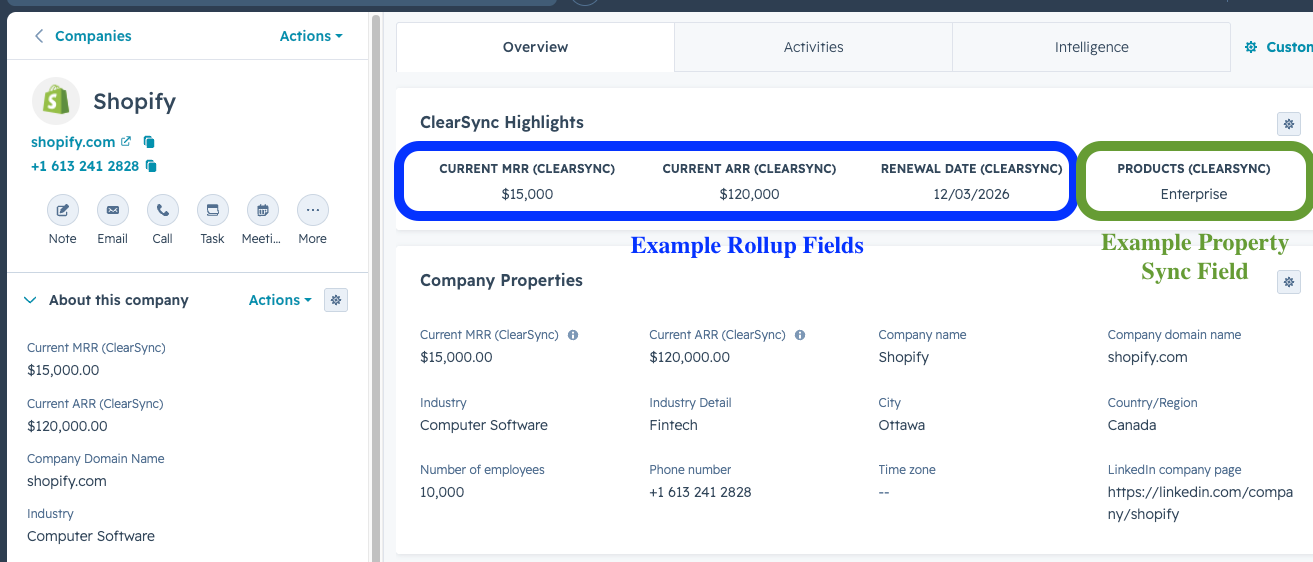The height and width of the screenshot is (562, 1313).
Task: Open settings gear for About this company
Action: tap(336, 300)
